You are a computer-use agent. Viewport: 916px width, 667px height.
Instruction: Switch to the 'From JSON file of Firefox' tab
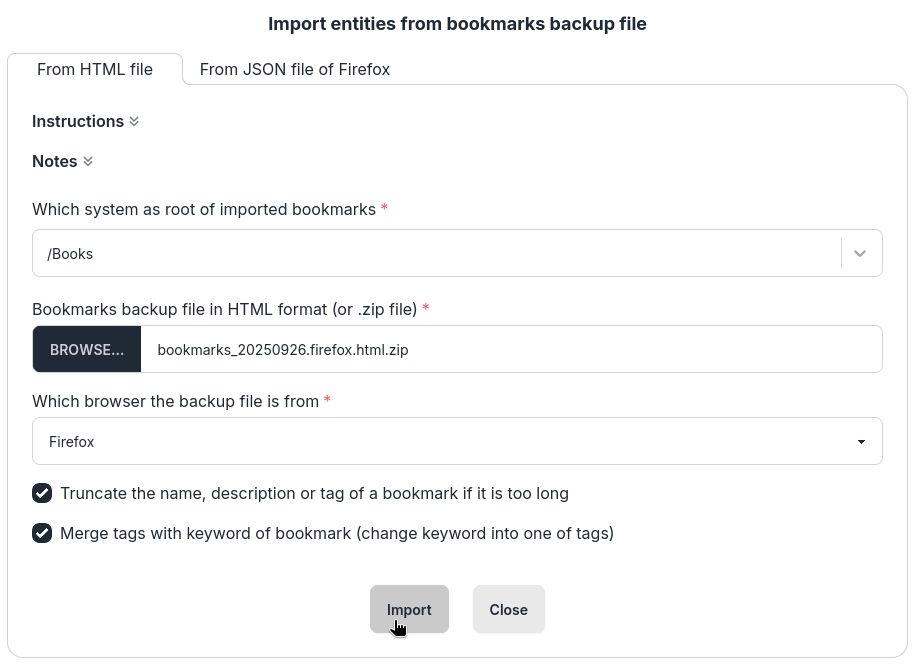point(294,70)
